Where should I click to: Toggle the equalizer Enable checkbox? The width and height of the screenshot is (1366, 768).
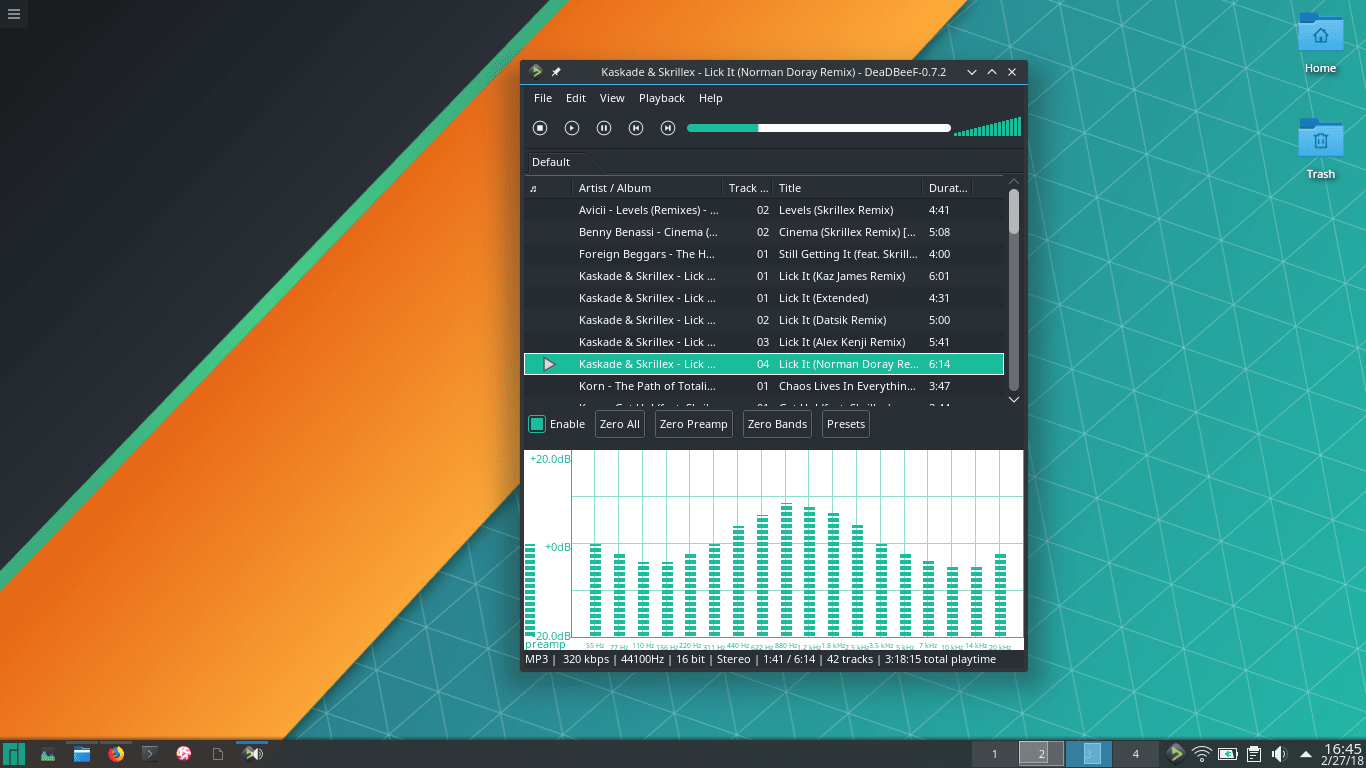[537, 424]
